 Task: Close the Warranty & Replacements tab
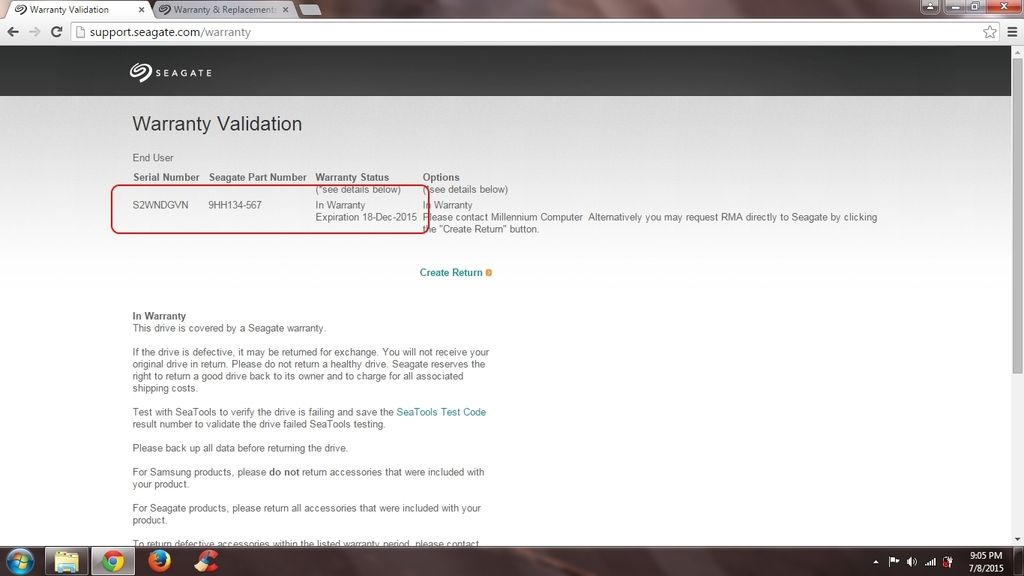click(x=285, y=10)
